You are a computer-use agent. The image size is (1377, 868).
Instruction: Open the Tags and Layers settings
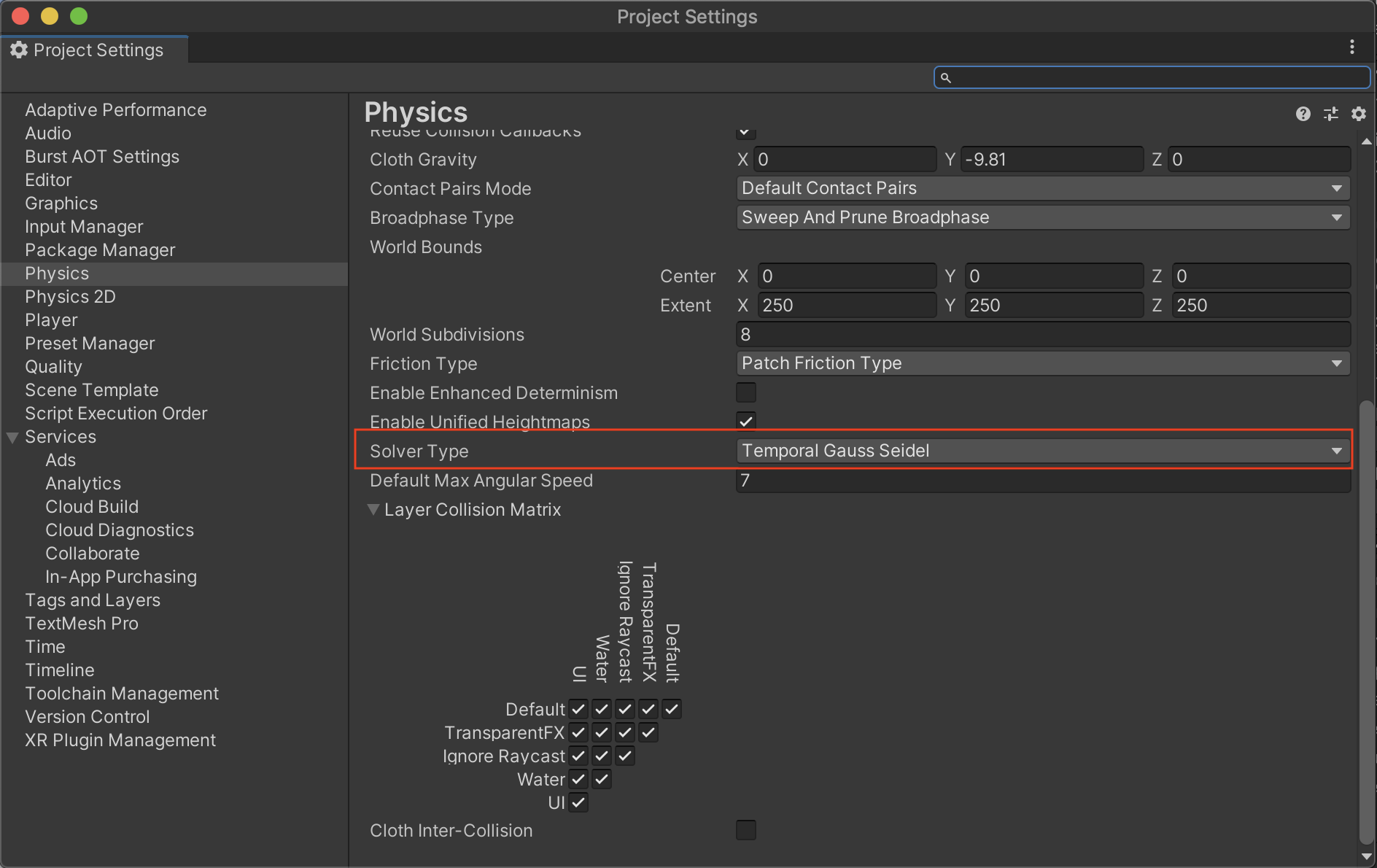pyautogui.click(x=93, y=600)
